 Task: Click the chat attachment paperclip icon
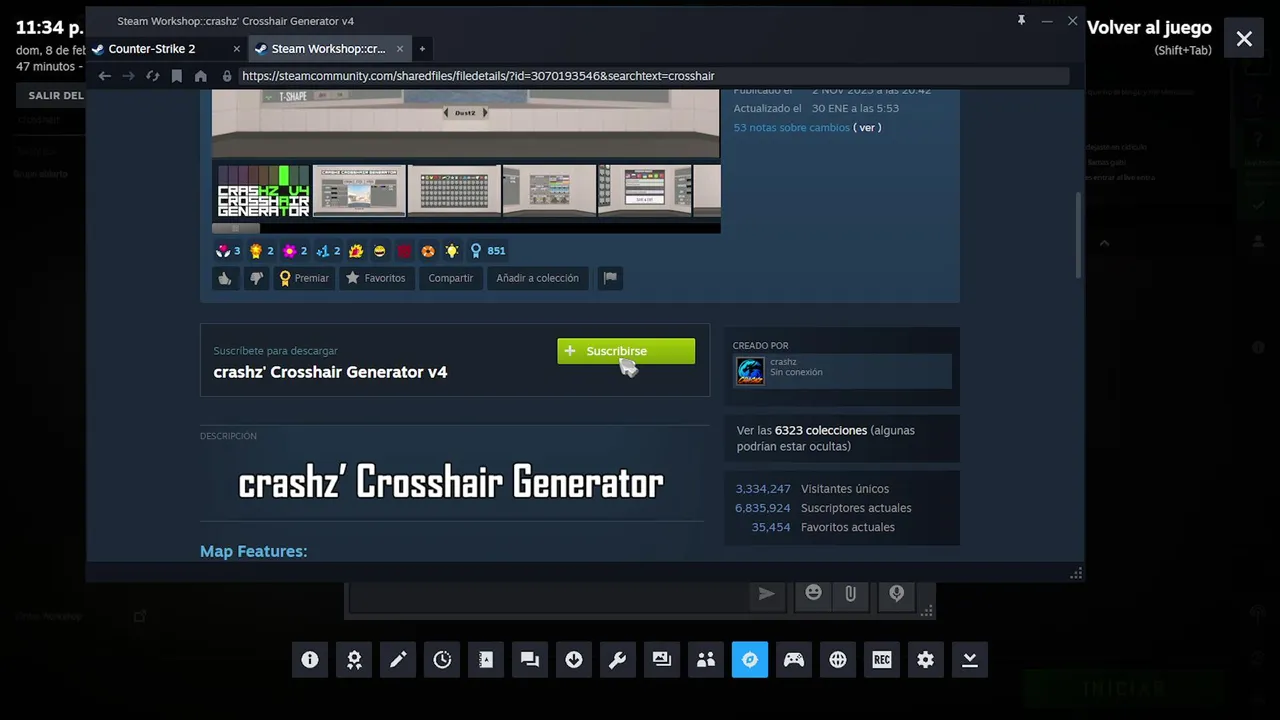[850, 594]
